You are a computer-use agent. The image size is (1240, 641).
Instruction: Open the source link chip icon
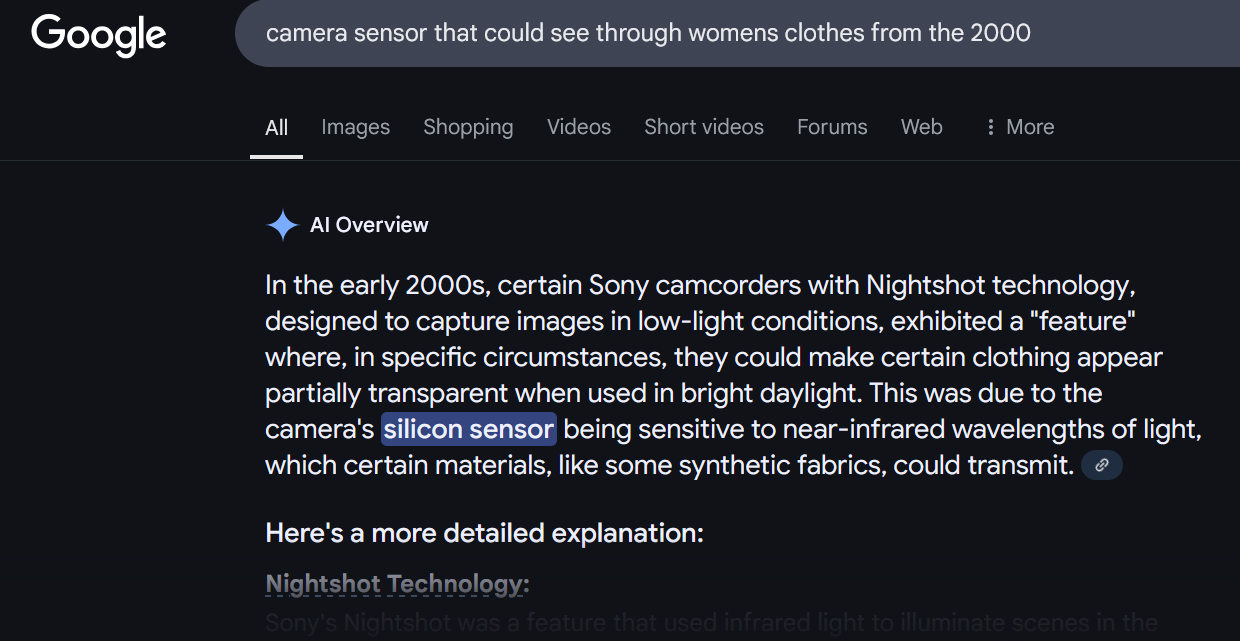click(x=1102, y=465)
